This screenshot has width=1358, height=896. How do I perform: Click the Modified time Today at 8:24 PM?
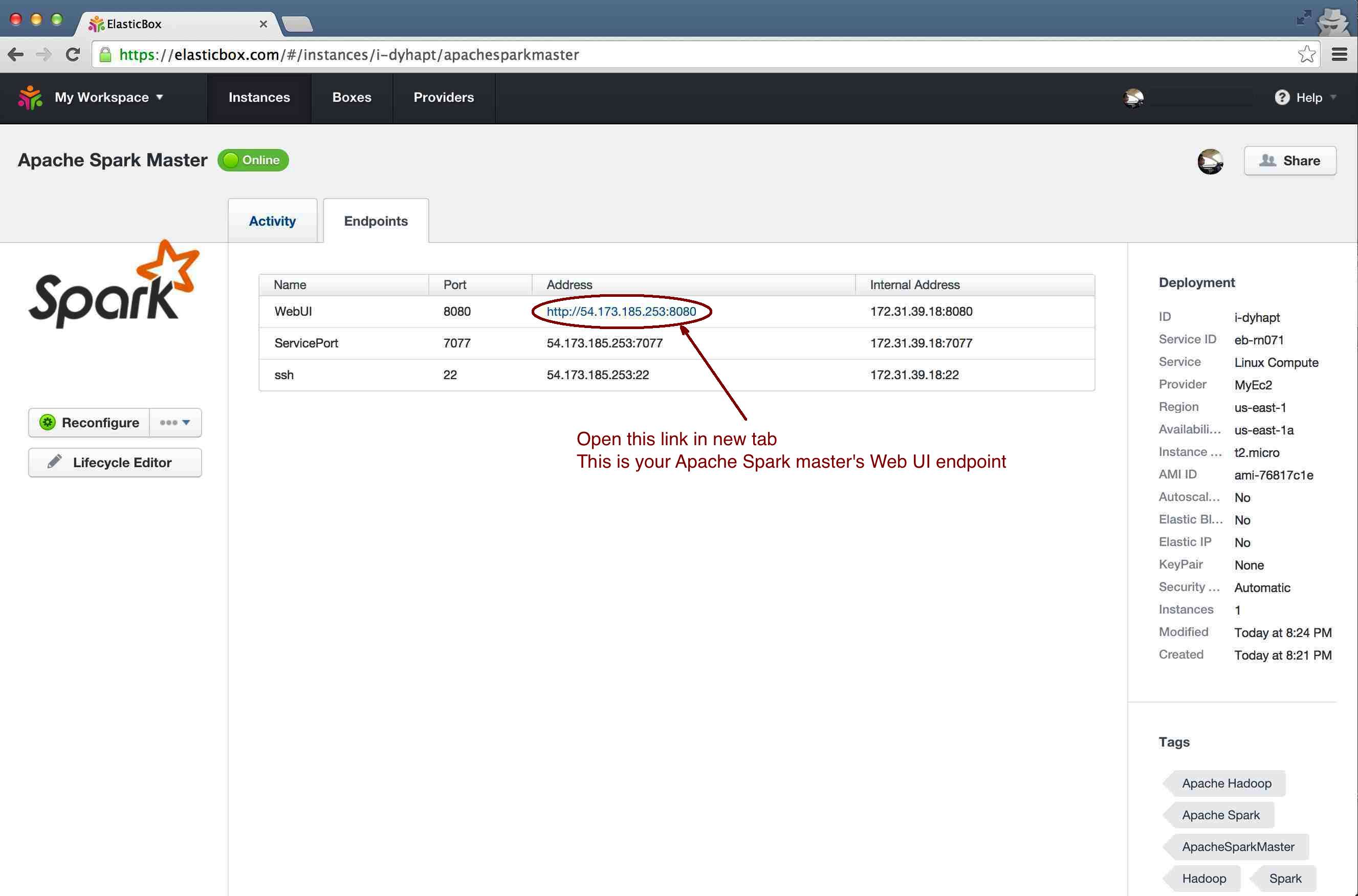point(1283,632)
